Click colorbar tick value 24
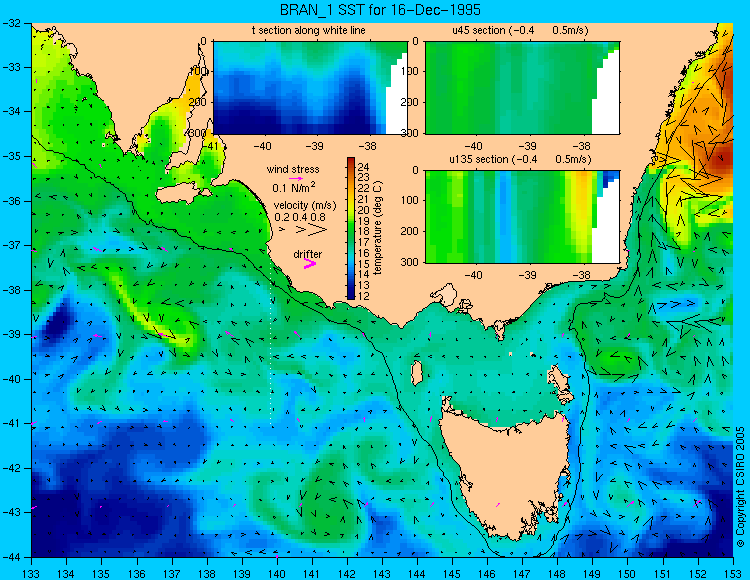This screenshot has width=750, height=580. click(363, 167)
